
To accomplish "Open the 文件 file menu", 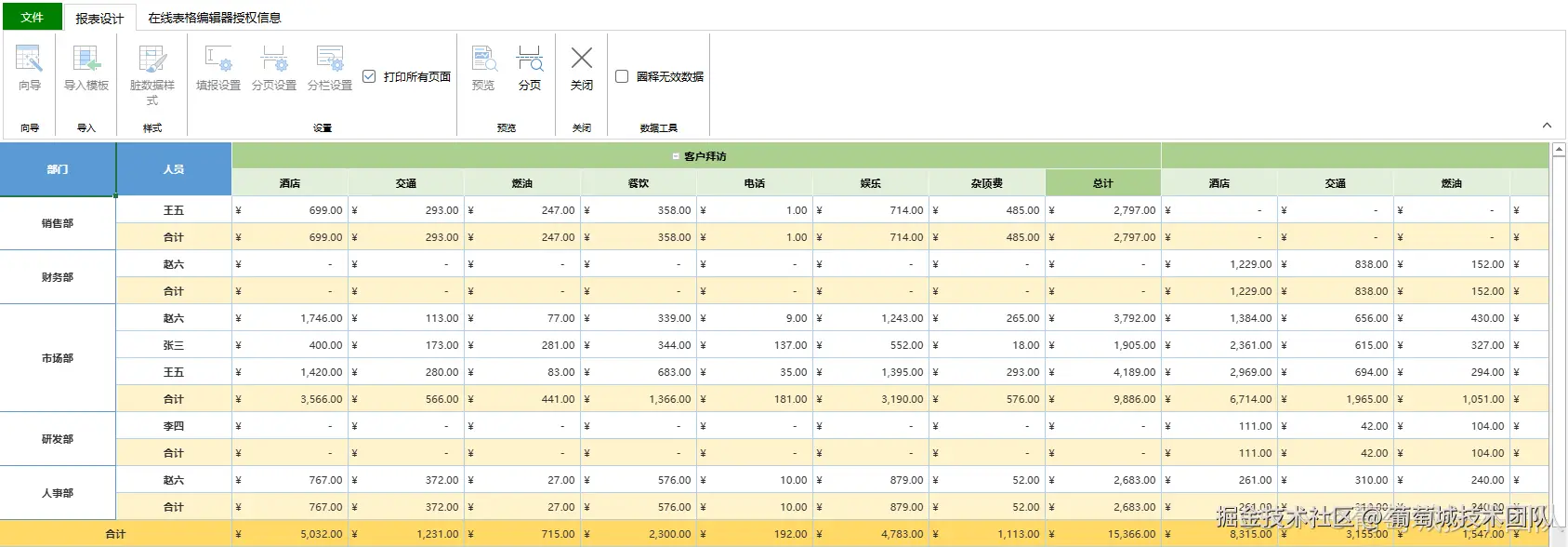I will [32, 17].
